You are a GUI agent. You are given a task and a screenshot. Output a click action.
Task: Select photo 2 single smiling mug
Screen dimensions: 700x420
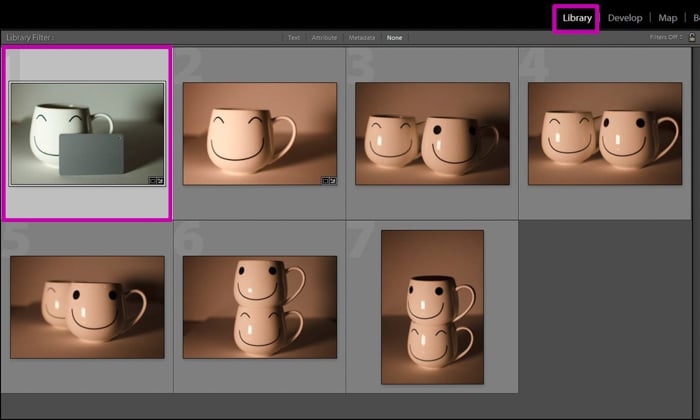click(x=260, y=133)
